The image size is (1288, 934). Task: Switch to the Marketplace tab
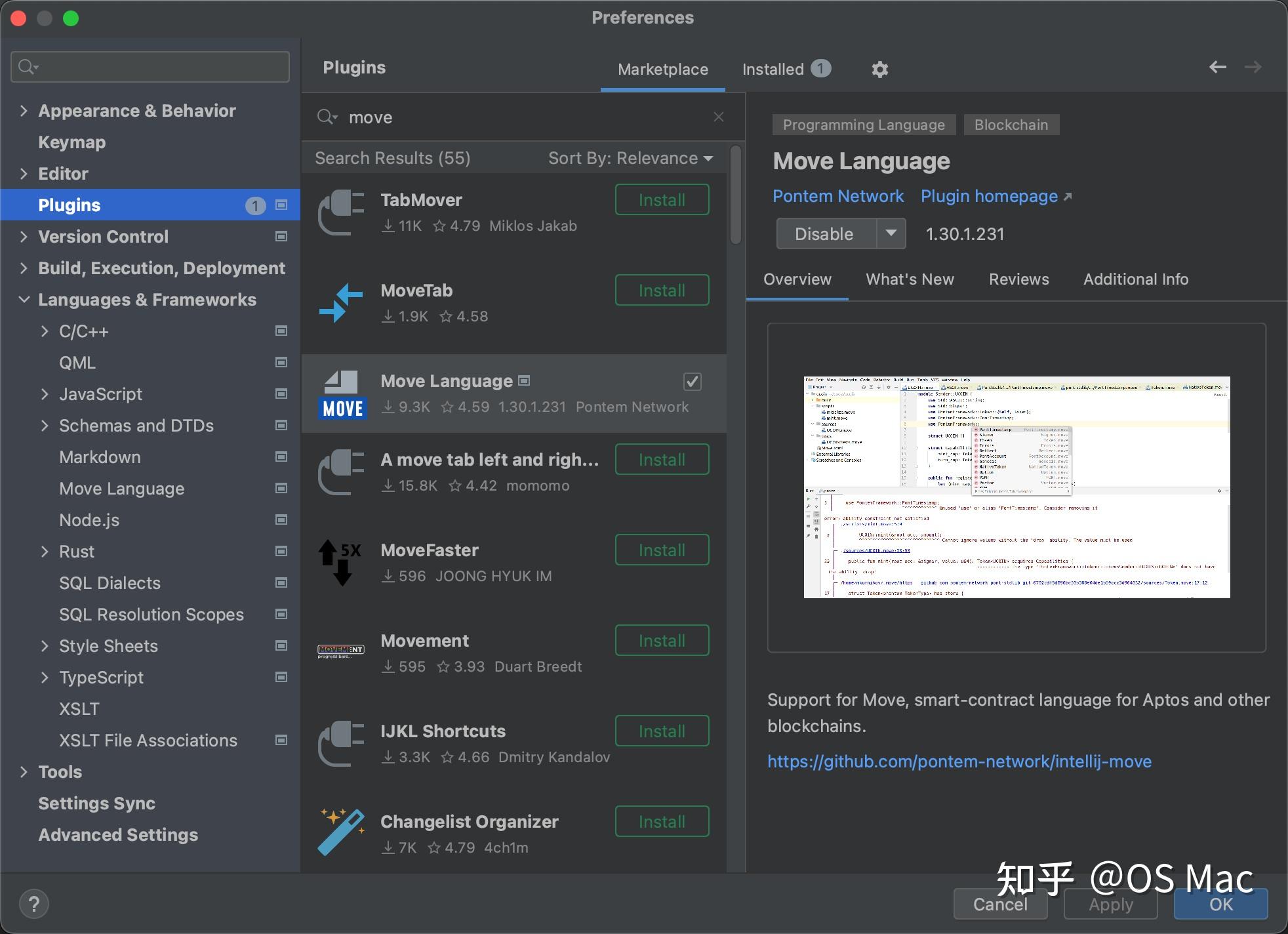[663, 69]
